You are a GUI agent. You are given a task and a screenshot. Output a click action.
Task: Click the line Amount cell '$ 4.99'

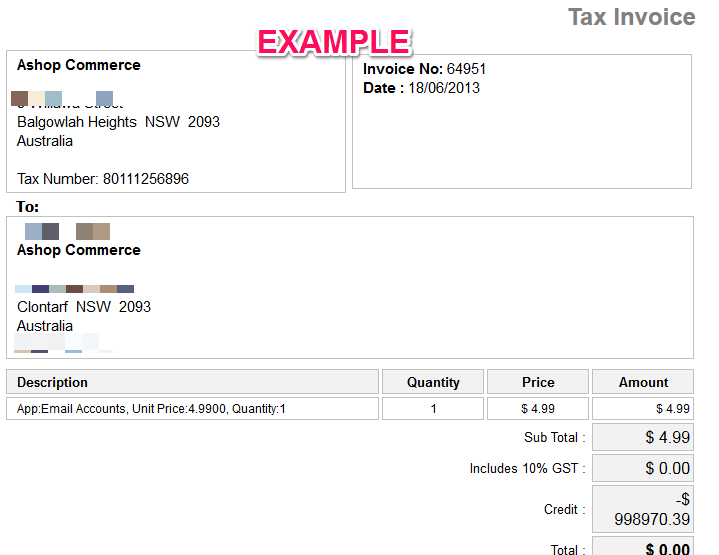(x=643, y=409)
